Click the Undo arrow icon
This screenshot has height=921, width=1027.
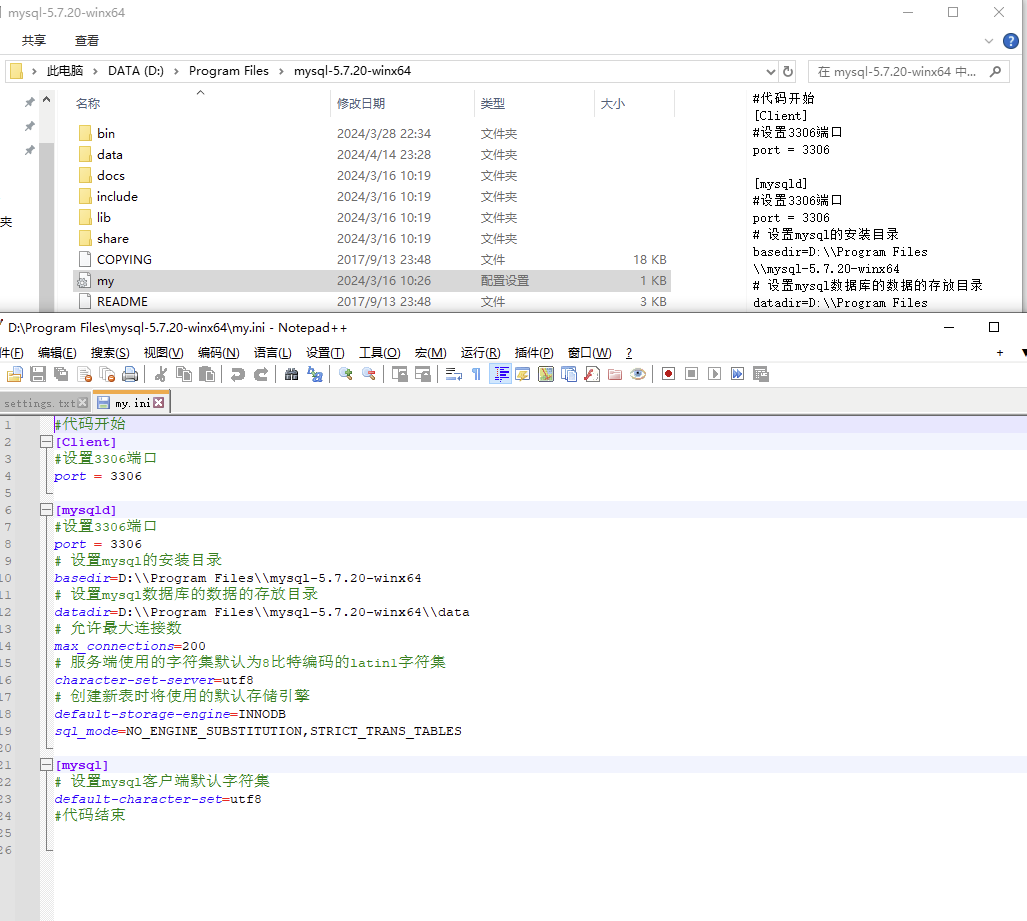pos(238,374)
